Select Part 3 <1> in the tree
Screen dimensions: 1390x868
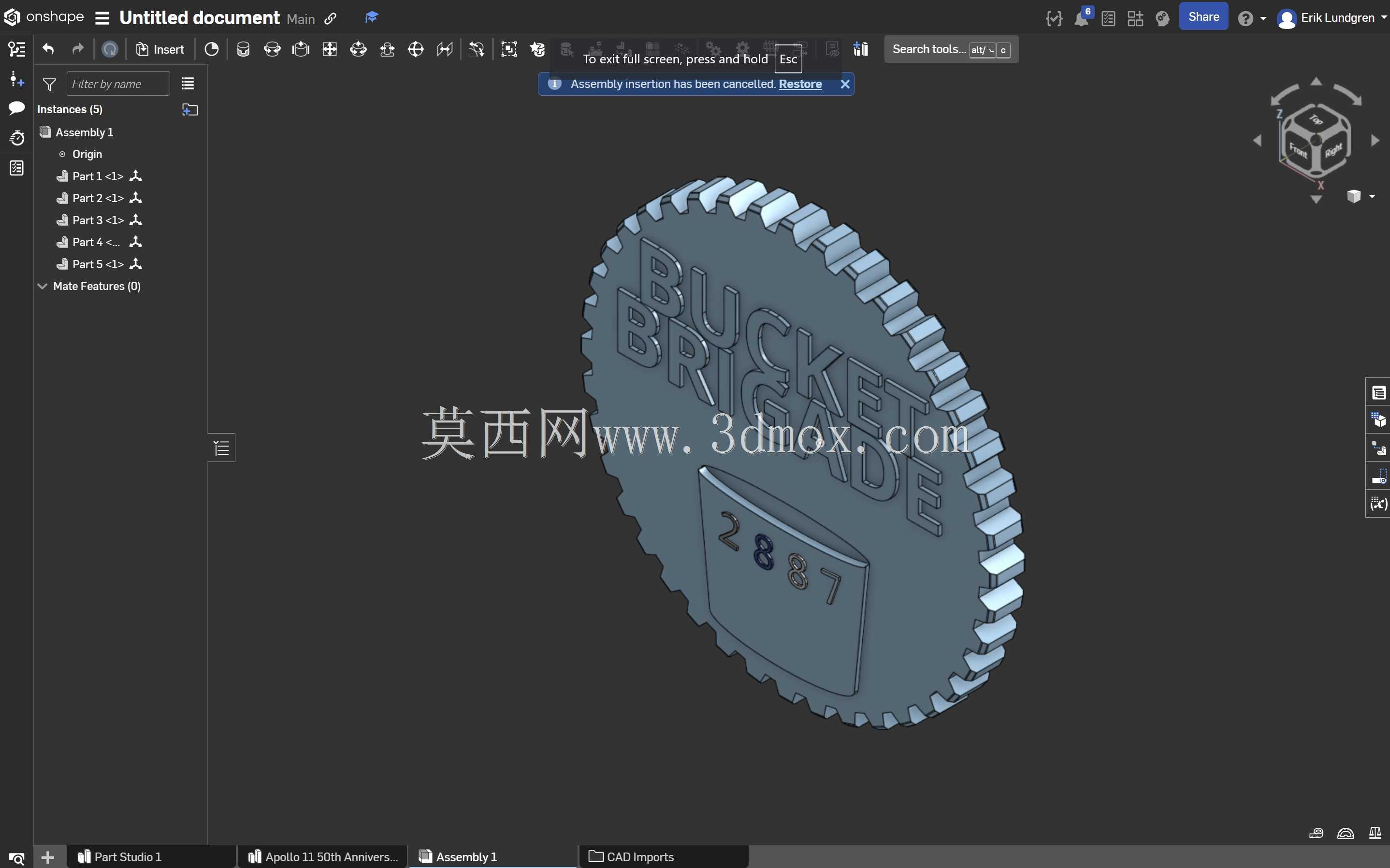98,220
